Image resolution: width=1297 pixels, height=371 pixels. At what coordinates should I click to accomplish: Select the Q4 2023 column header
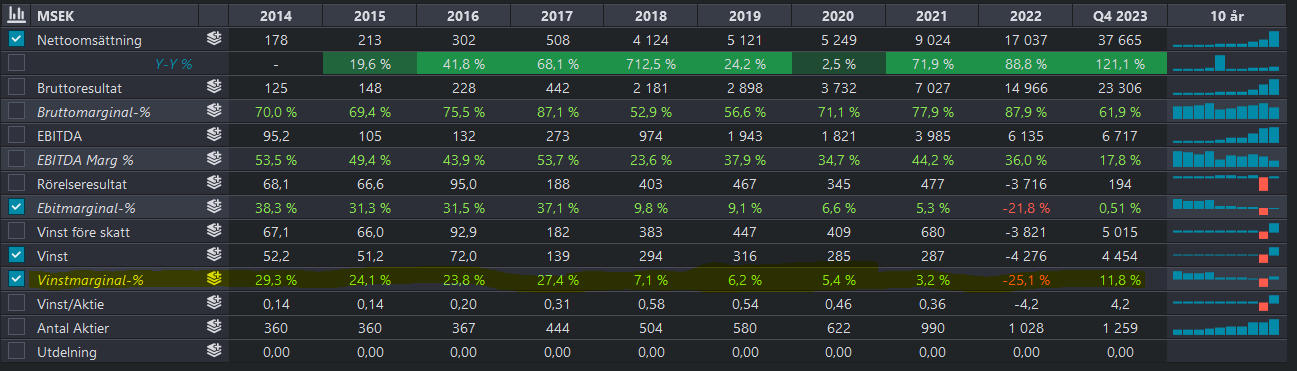pyautogui.click(x=1120, y=17)
